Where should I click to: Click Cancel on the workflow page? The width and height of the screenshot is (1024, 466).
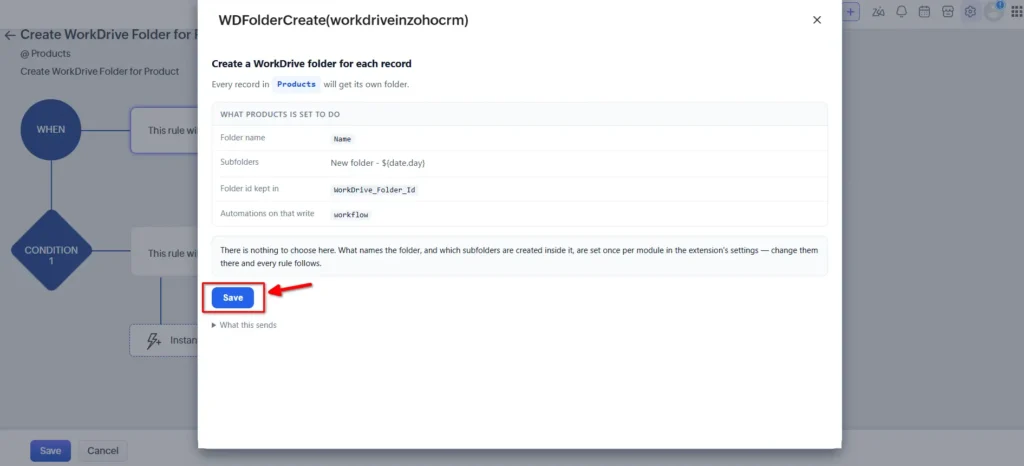[x=103, y=451]
